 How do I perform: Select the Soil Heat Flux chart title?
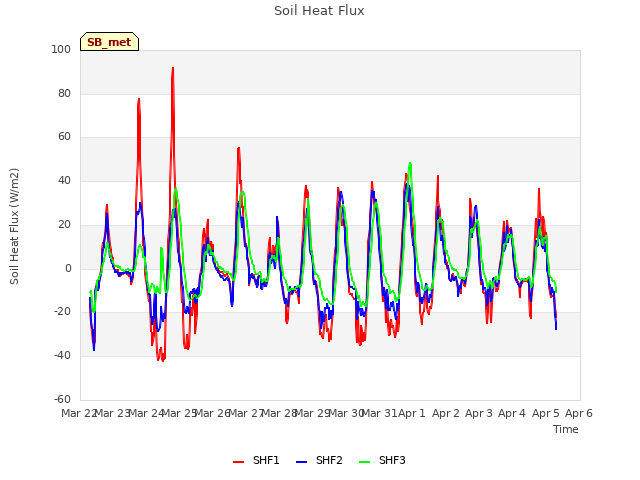pos(319,11)
